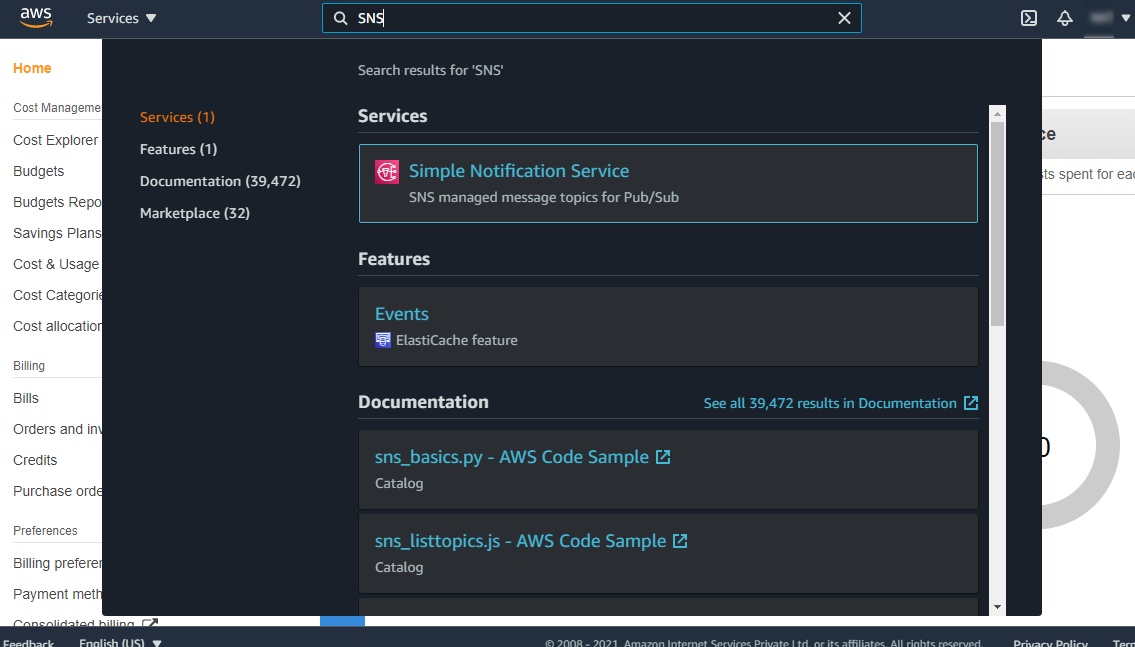This screenshot has height=647, width=1135.
Task: Open the external-link icon beside sns_basics.py
Action: (x=663, y=457)
